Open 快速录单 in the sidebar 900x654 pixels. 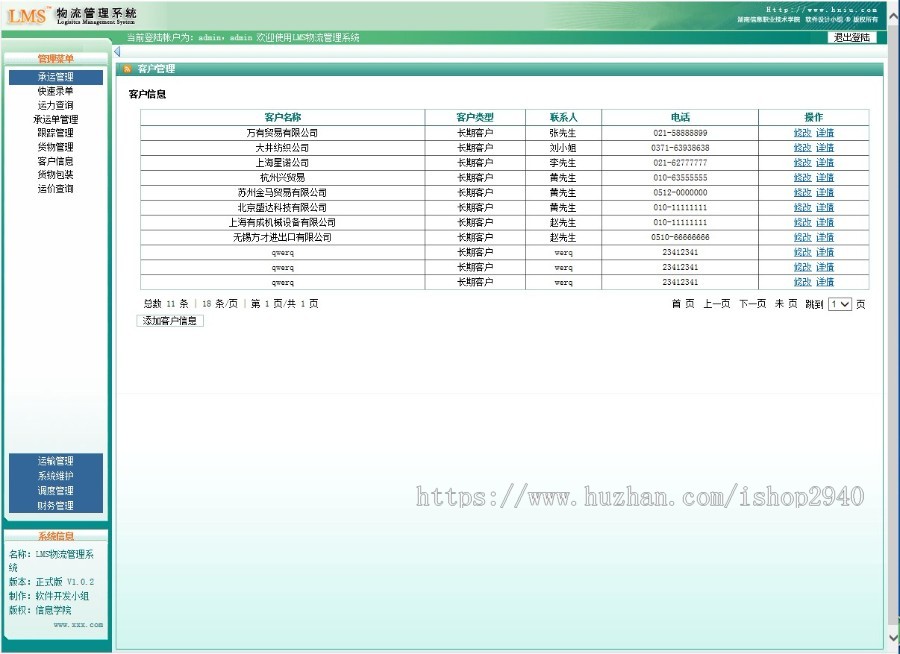[56, 91]
